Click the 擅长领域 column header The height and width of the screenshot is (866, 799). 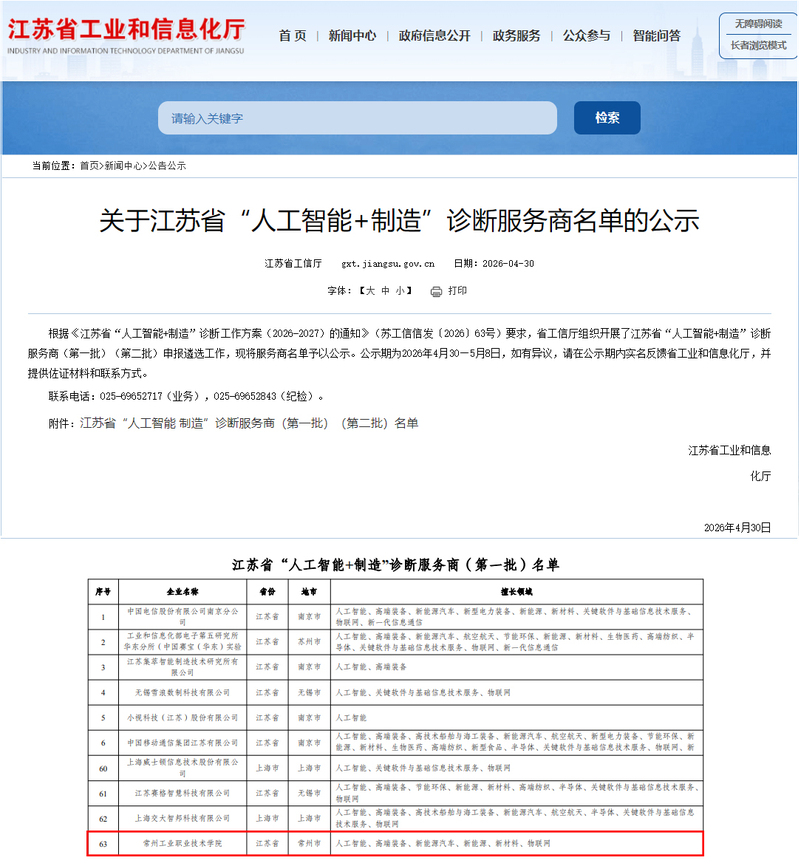point(517,592)
